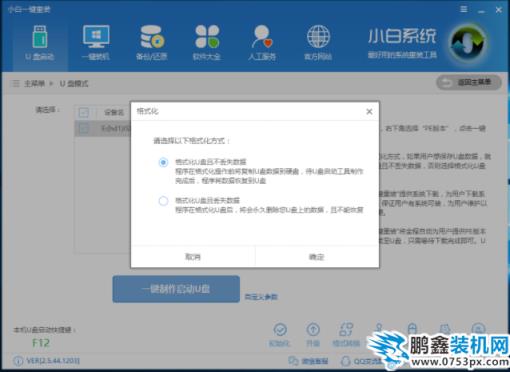Select 格式化U盘且不丢失数据 radio option
The image size is (510, 372).
pyautogui.click(x=163, y=162)
